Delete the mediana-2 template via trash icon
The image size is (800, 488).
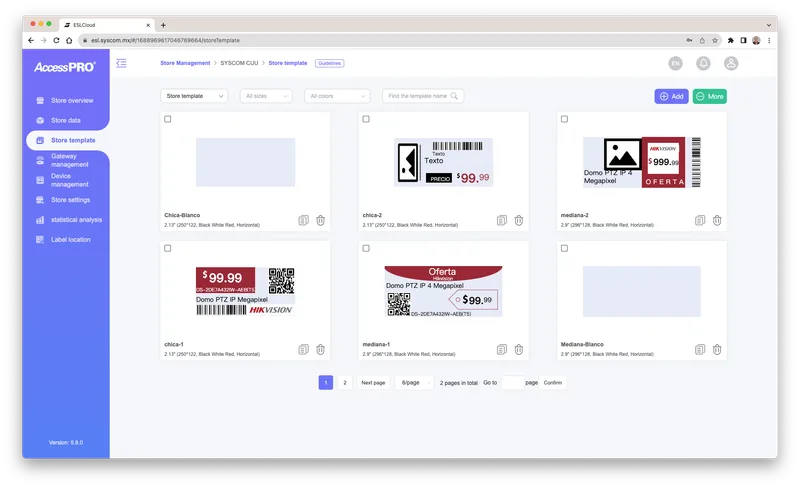tap(717, 221)
